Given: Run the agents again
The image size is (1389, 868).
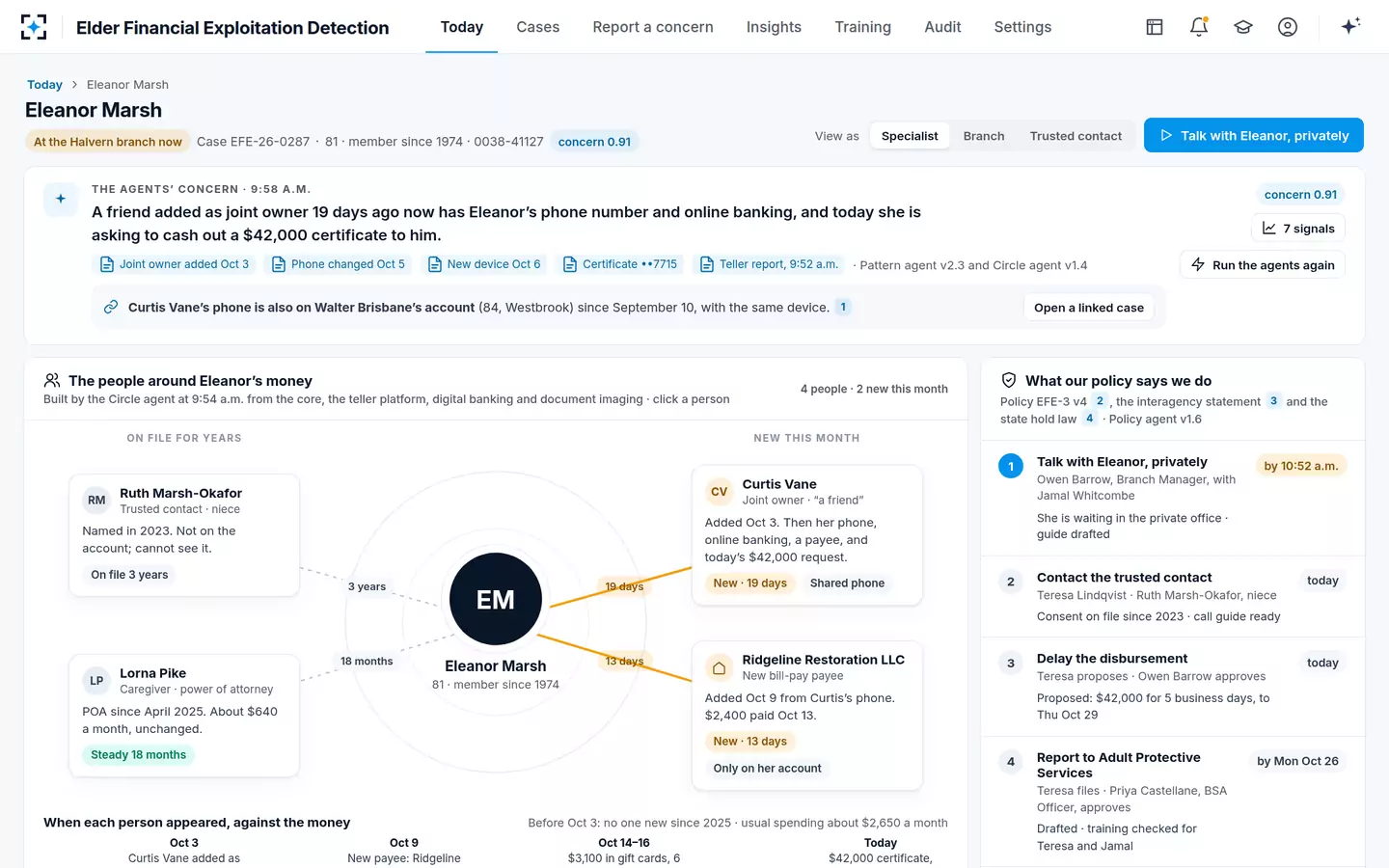Looking at the screenshot, I should [x=1263, y=265].
